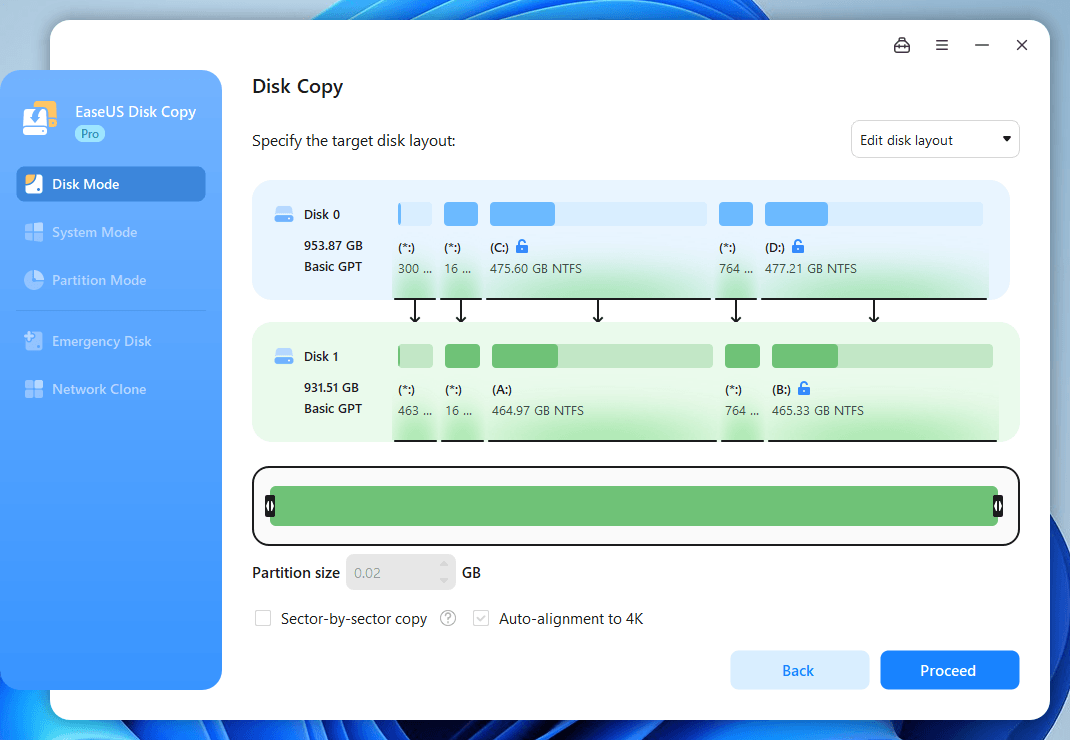Click the Disk 0 drive icon
The image size is (1070, 740).
(x=284, y=214)
